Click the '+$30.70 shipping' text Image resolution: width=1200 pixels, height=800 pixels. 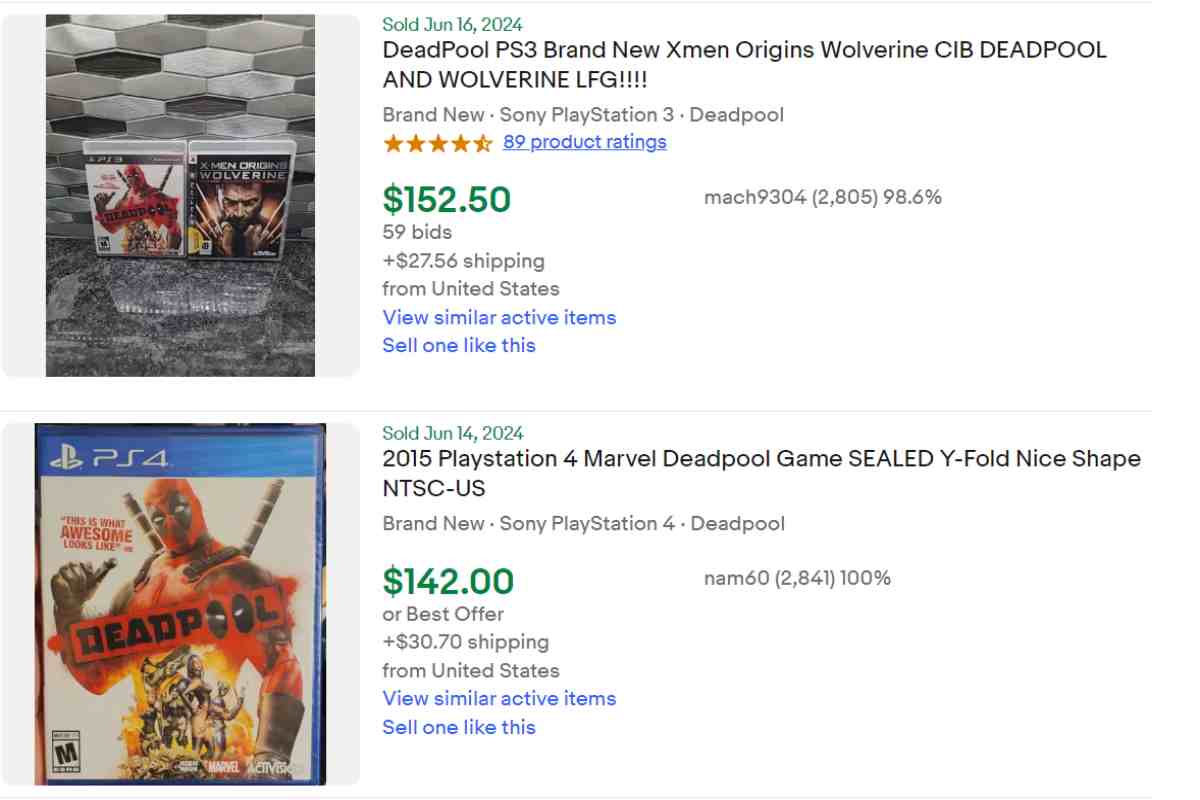click(x=465, y=642)
